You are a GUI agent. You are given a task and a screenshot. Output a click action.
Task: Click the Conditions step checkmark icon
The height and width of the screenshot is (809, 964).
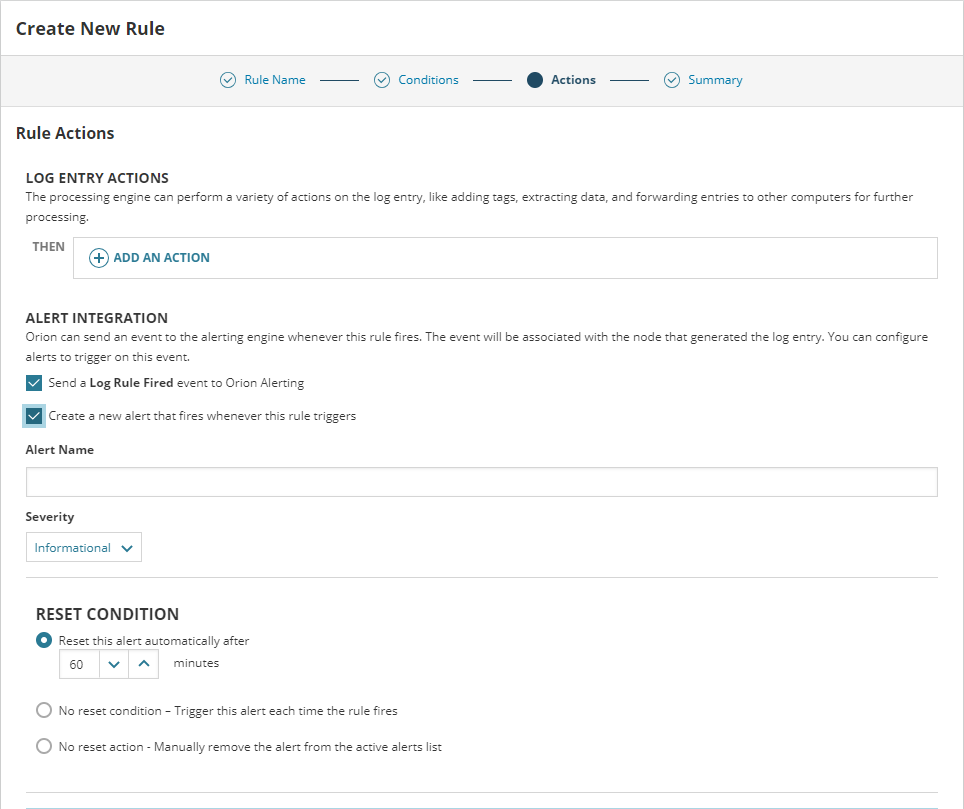coord(382,80)
